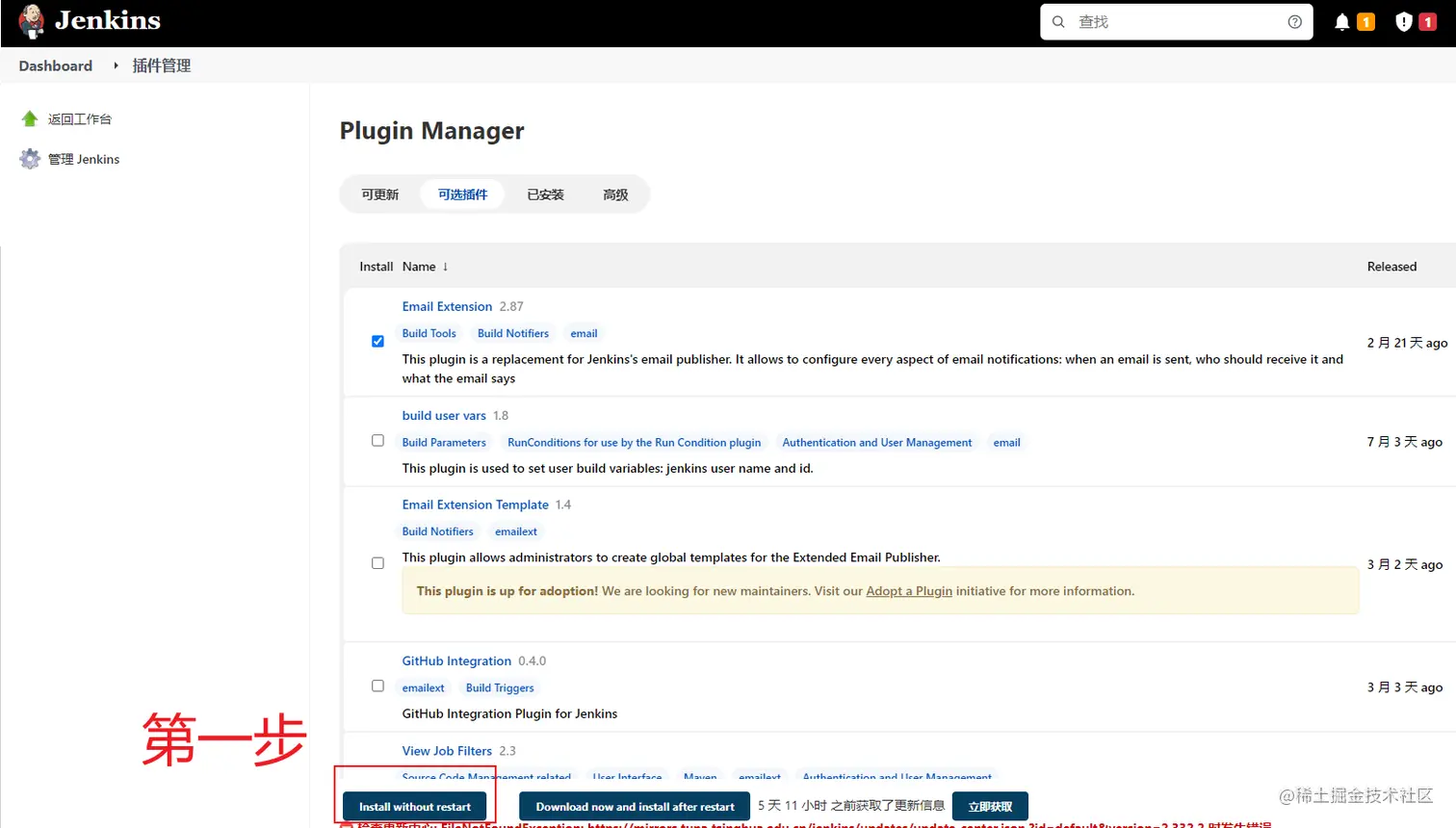The height and width of the screenshot is (828, 1456).
Task: Click the Jenkins butler logo
Action: [x=32, y=21]
